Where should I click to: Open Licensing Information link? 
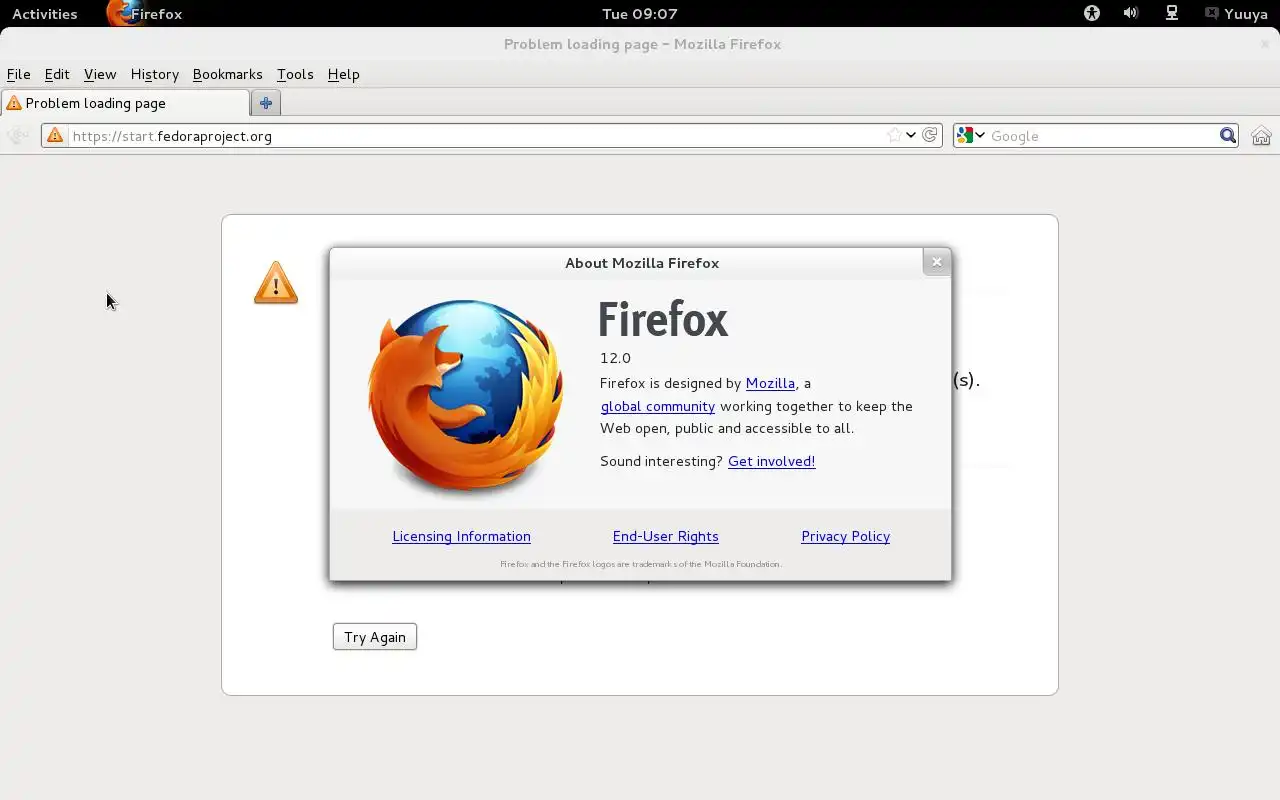click(x=461, y=536)
